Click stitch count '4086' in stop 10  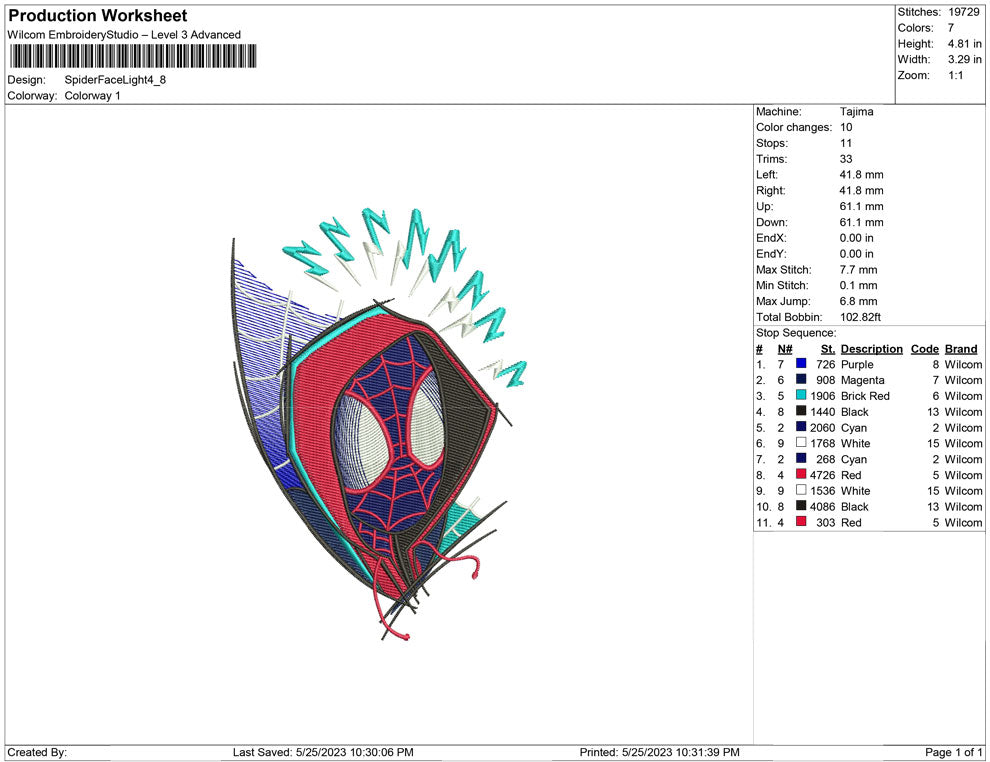pos(823,506)
